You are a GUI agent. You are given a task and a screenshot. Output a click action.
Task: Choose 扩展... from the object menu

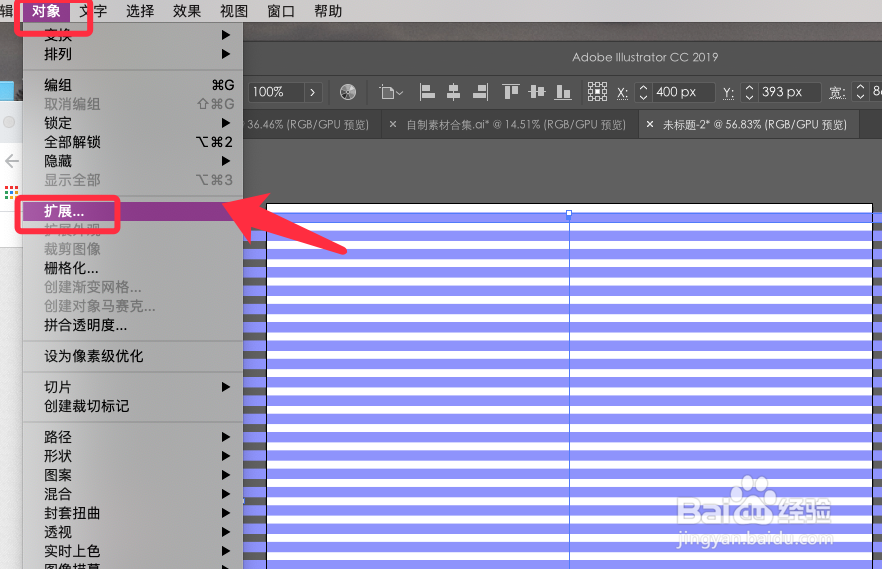pos(133,211)
